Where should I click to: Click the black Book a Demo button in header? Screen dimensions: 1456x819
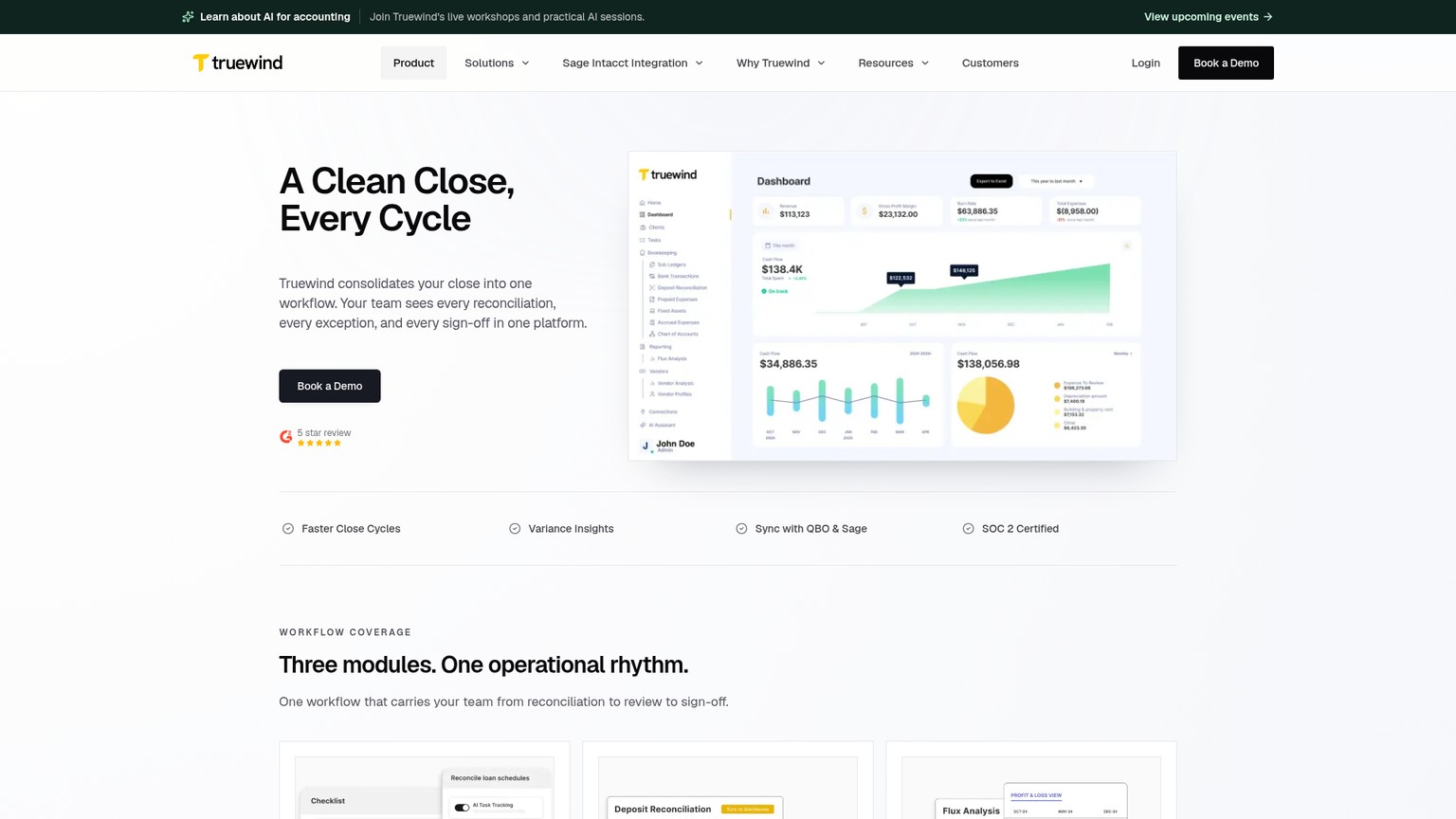1226,63
